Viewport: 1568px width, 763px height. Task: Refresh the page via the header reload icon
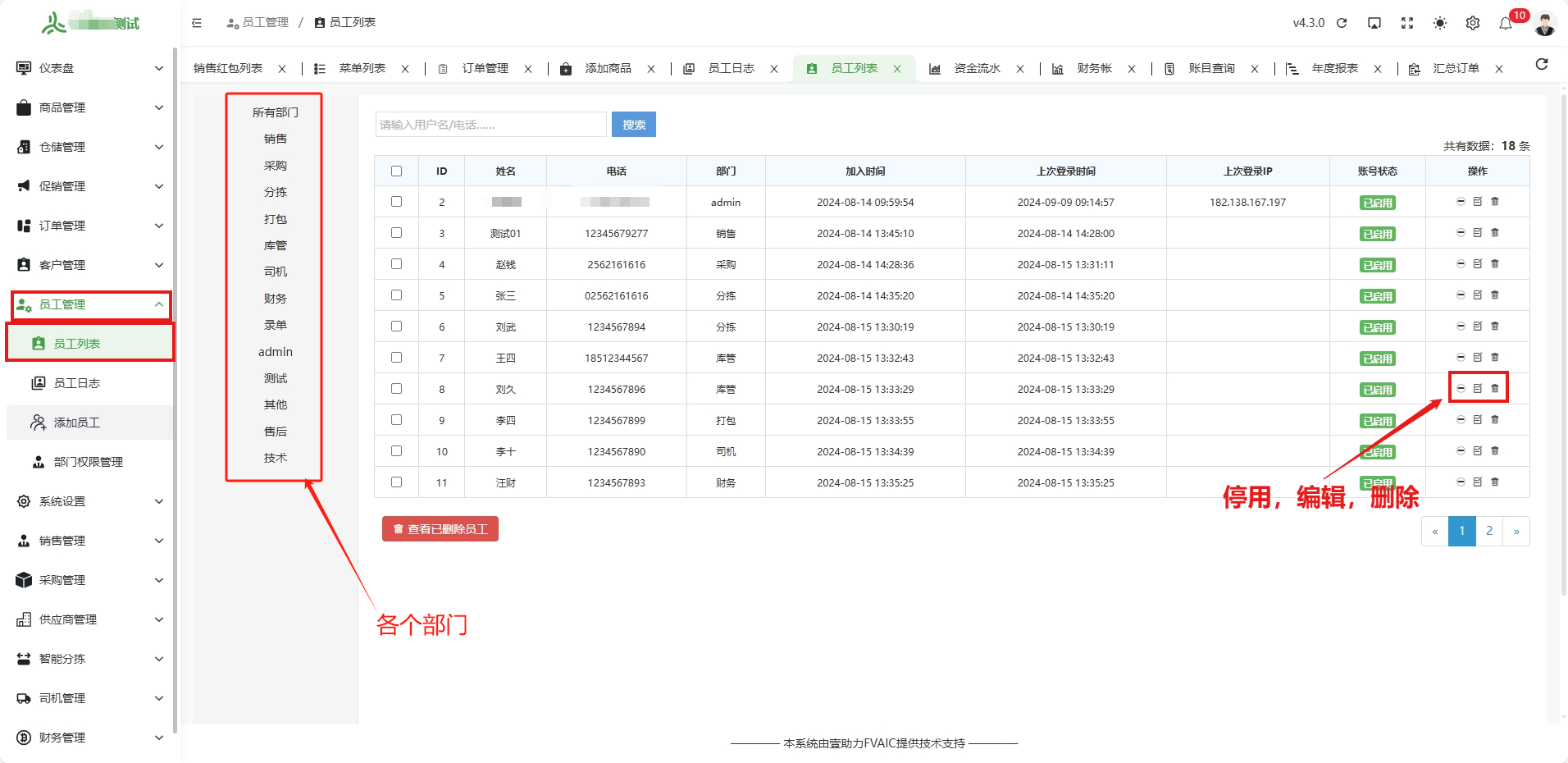point(1342,24)
